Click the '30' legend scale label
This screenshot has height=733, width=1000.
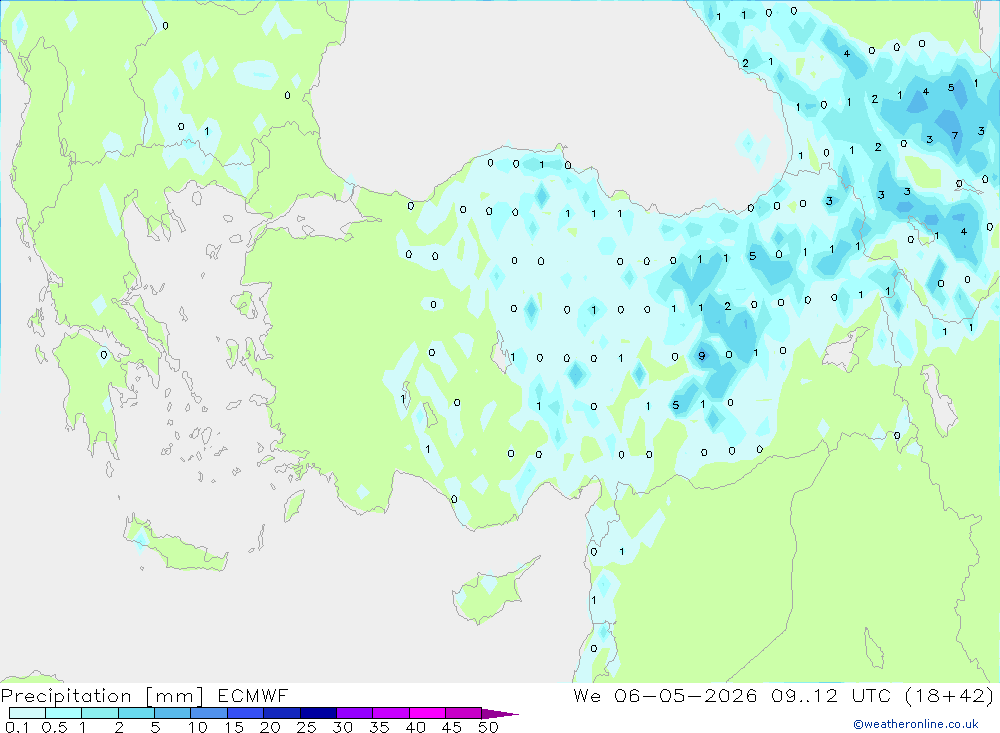tap(342, 727)
